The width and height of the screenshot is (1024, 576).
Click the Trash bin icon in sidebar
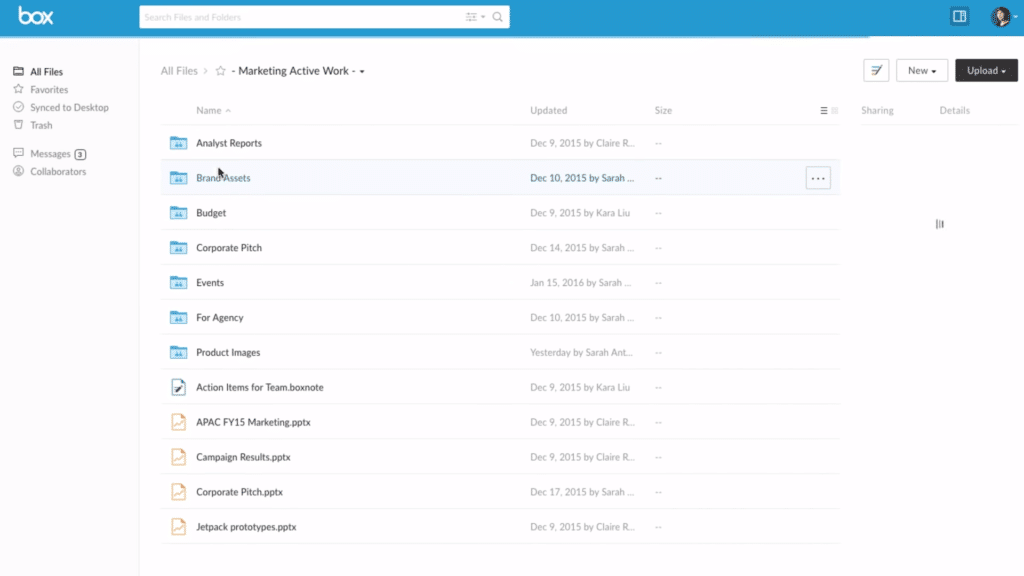[x=18, y=124]
